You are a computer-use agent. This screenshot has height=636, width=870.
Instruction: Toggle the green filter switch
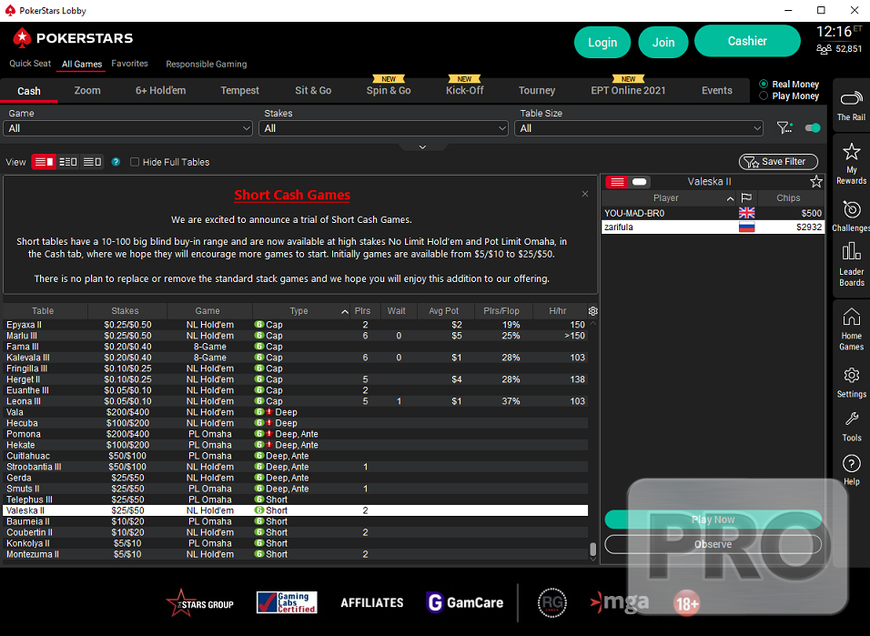click(x=812, y=128)
